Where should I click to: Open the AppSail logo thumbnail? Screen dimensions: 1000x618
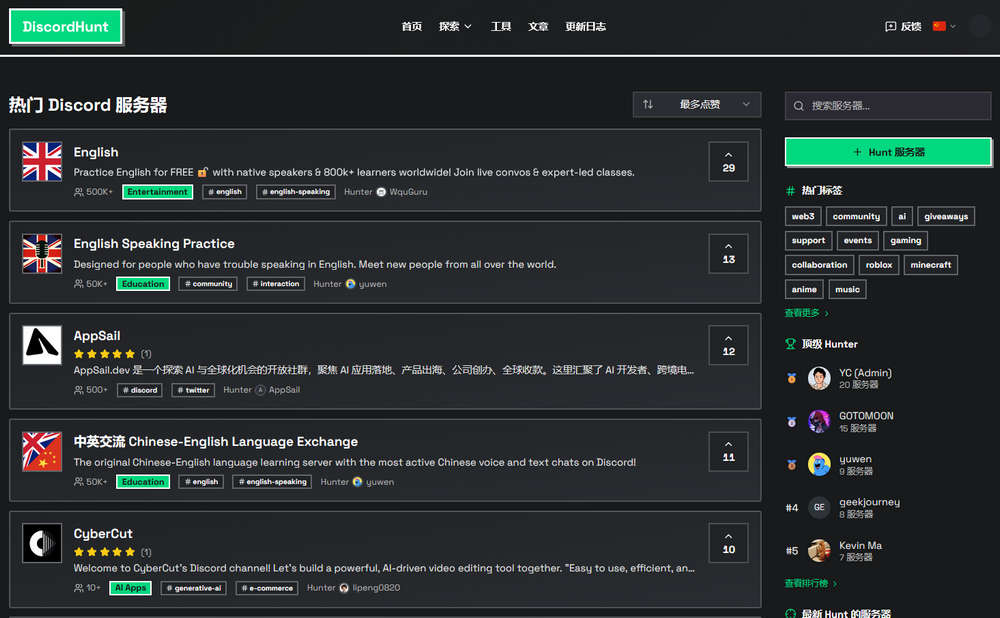pyautogui.click(x=42, y=345)
